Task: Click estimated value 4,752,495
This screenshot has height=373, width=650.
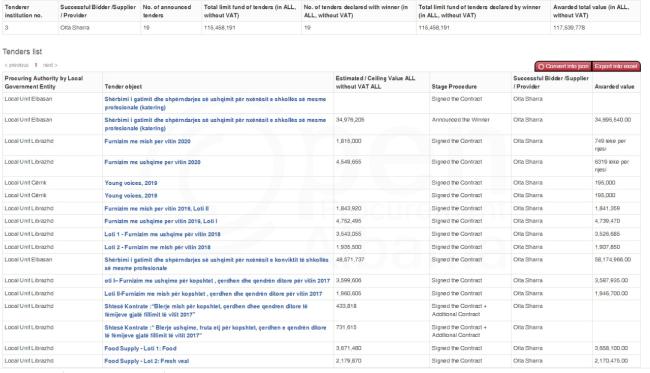Action: pyautogui.click(x=348, y=221)
